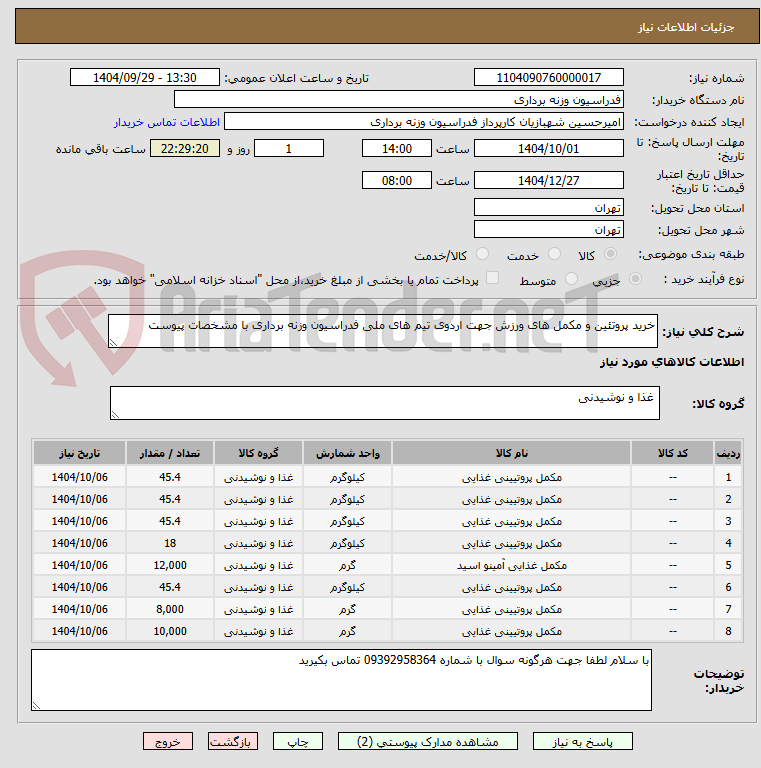Click the پاسخ به نیاز button
The image size is (761, 768).
pyautogui.click(x=582, y=742)
